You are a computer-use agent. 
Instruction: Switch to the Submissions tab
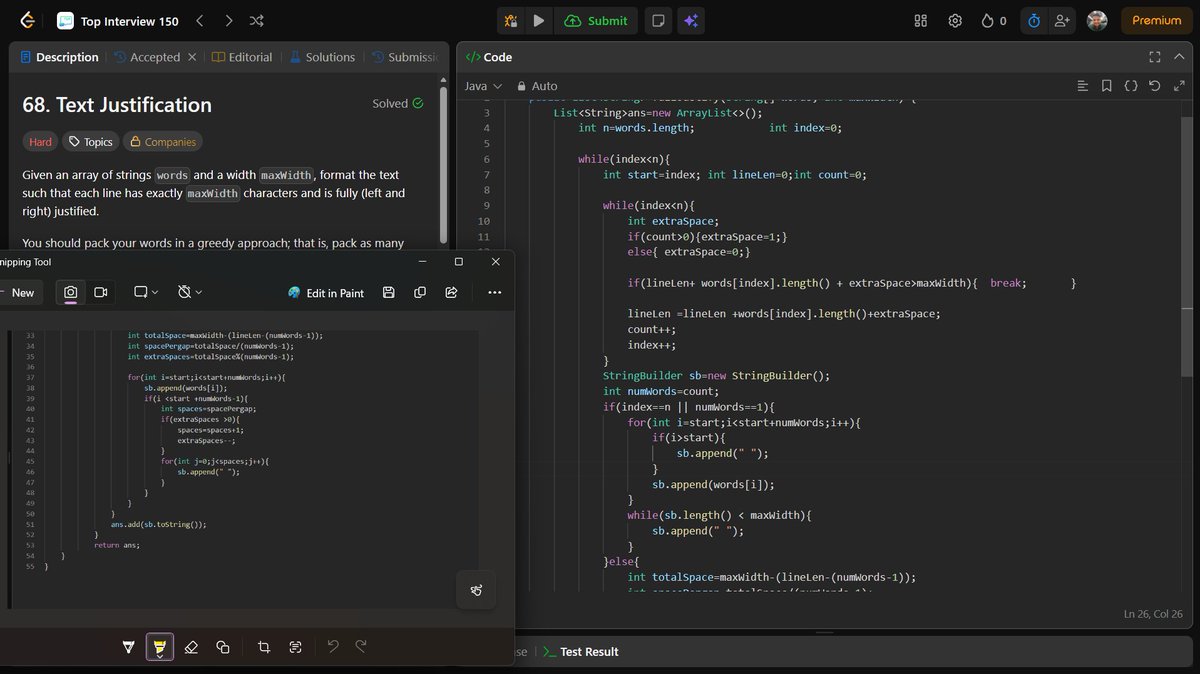pyautogui.click(x=405, y=57)
